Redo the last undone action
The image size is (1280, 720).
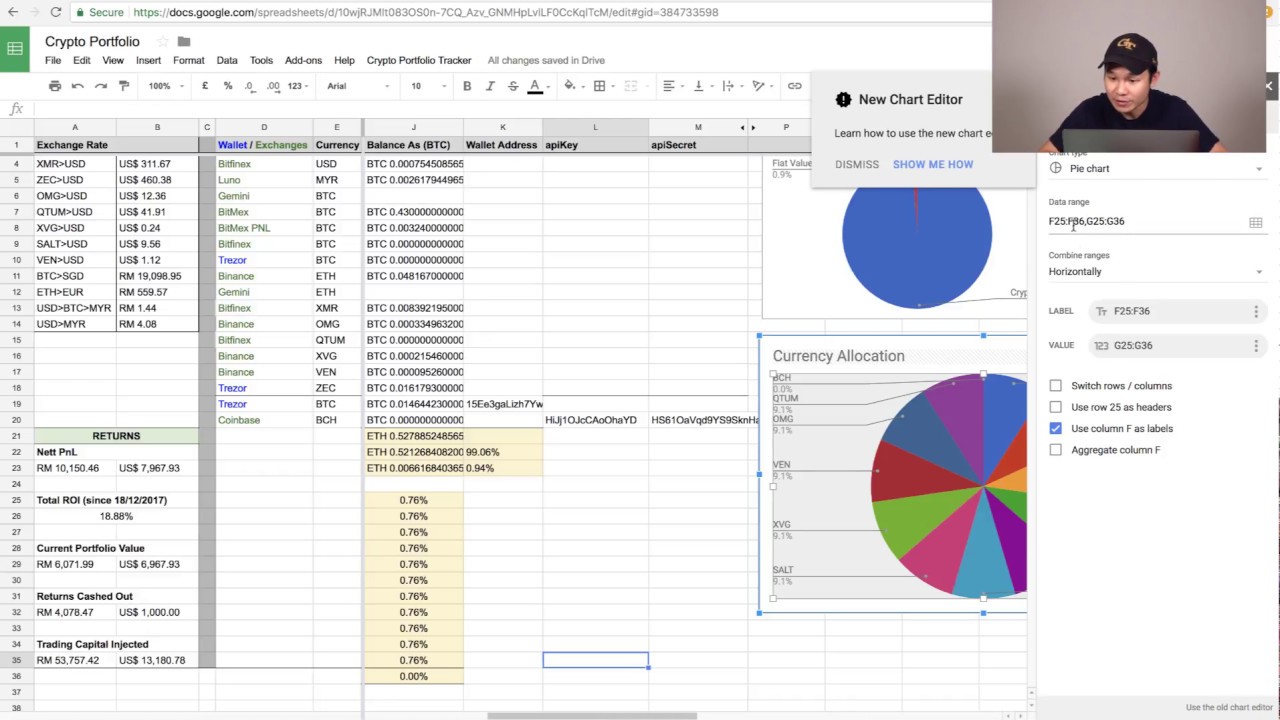click(x=101, y=86)
